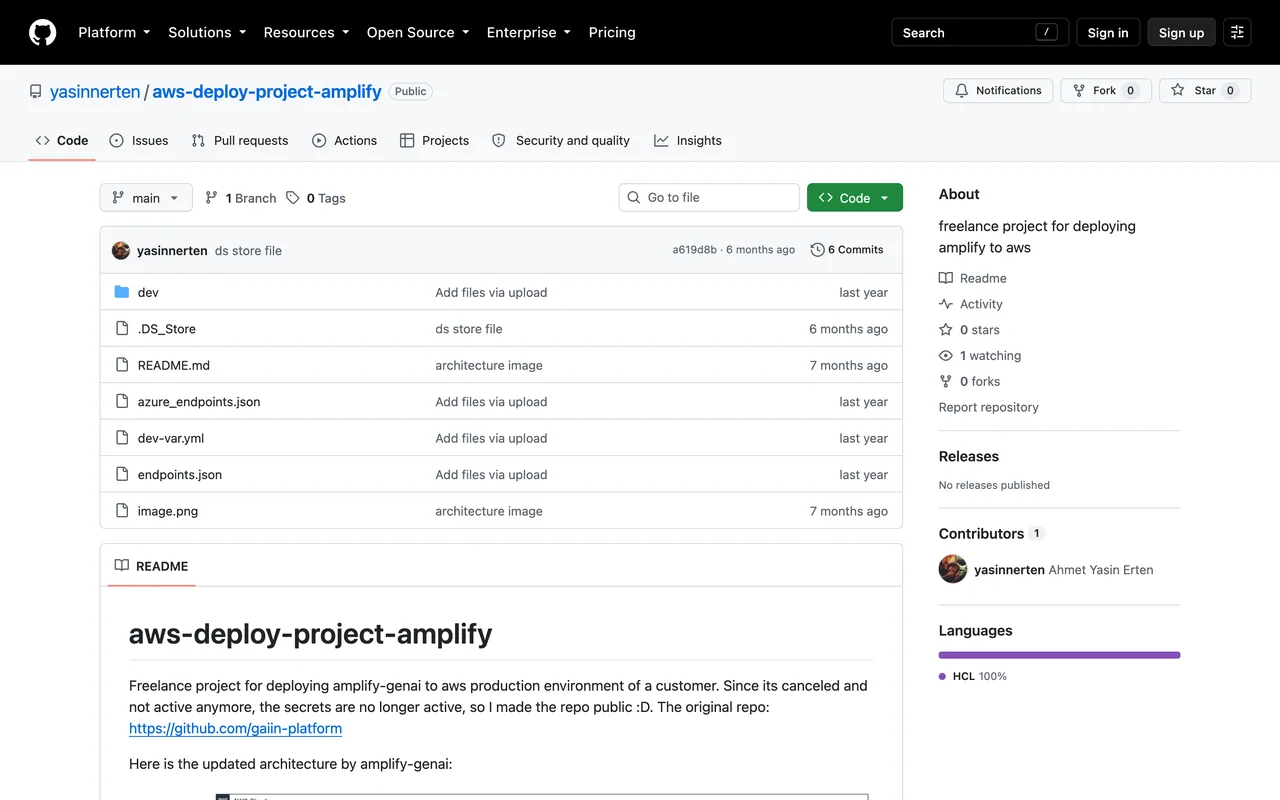The width and height of the screenshot is (1280, 800).
Task: Click the commit author avatar for yasinnerten
Action: point(121,250)
